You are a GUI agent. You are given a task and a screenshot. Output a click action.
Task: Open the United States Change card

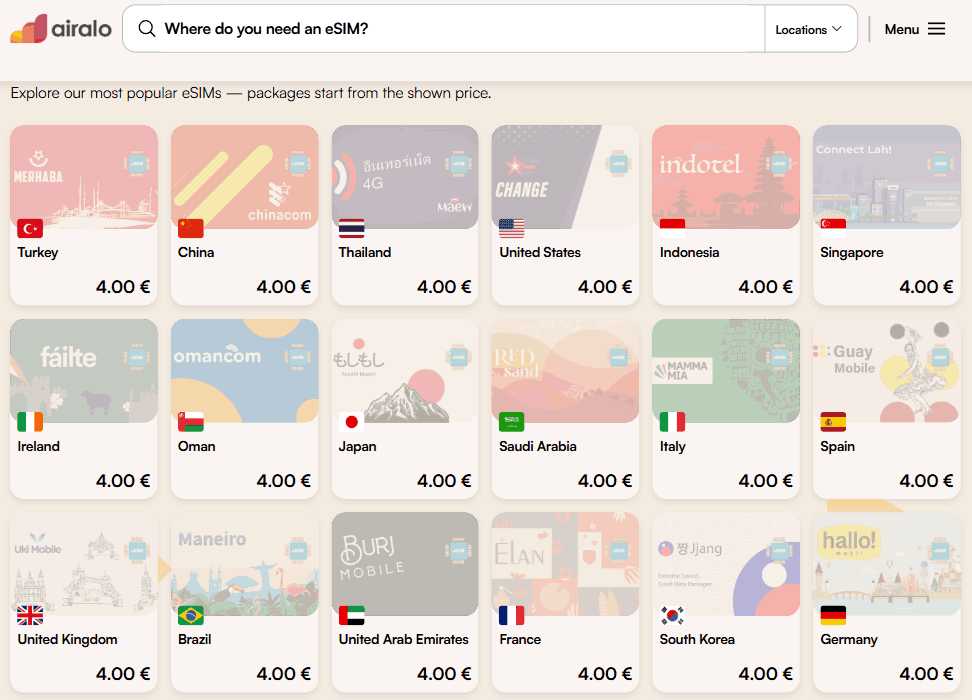pos(565,215)
